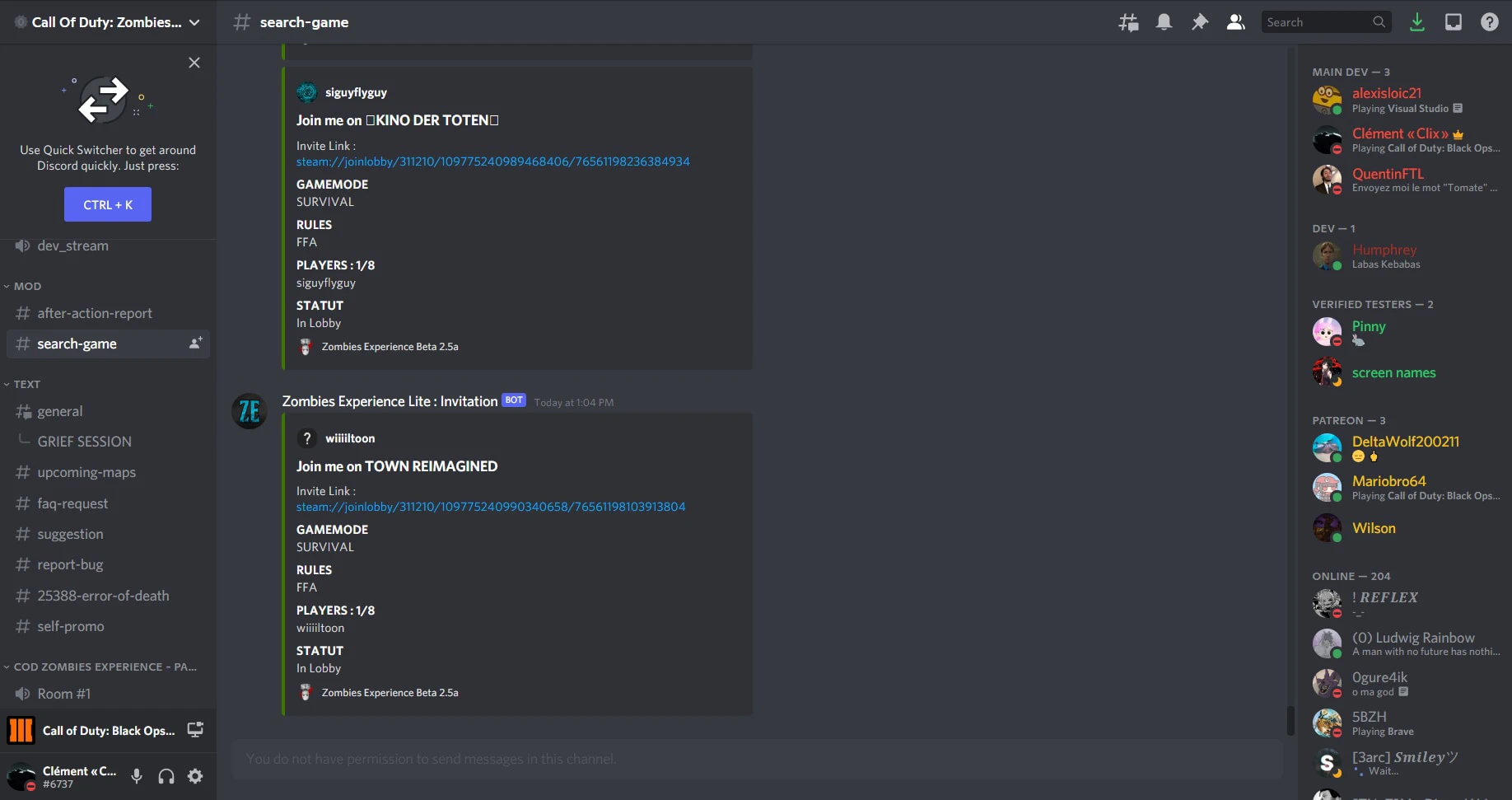Open Mariobro64 member profile
This screenshot has height=800, width=1512.
(x=1407, y=488)
